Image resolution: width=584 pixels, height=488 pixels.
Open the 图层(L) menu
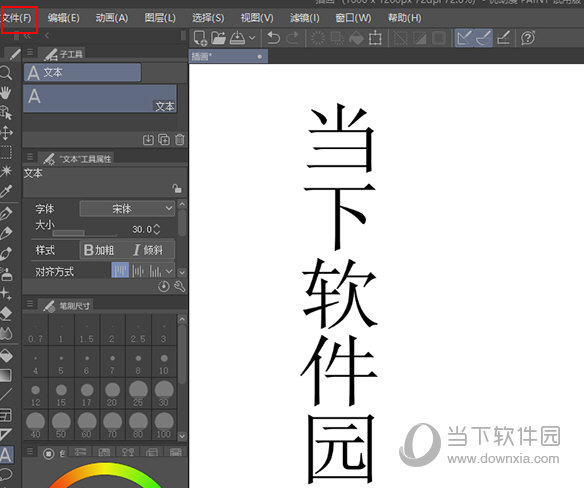click(x=160, y=18)
